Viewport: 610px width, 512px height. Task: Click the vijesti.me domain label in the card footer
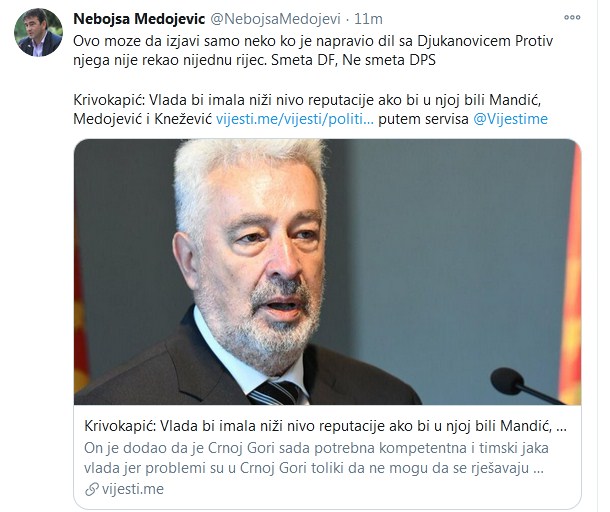click(x=133, y=489)
